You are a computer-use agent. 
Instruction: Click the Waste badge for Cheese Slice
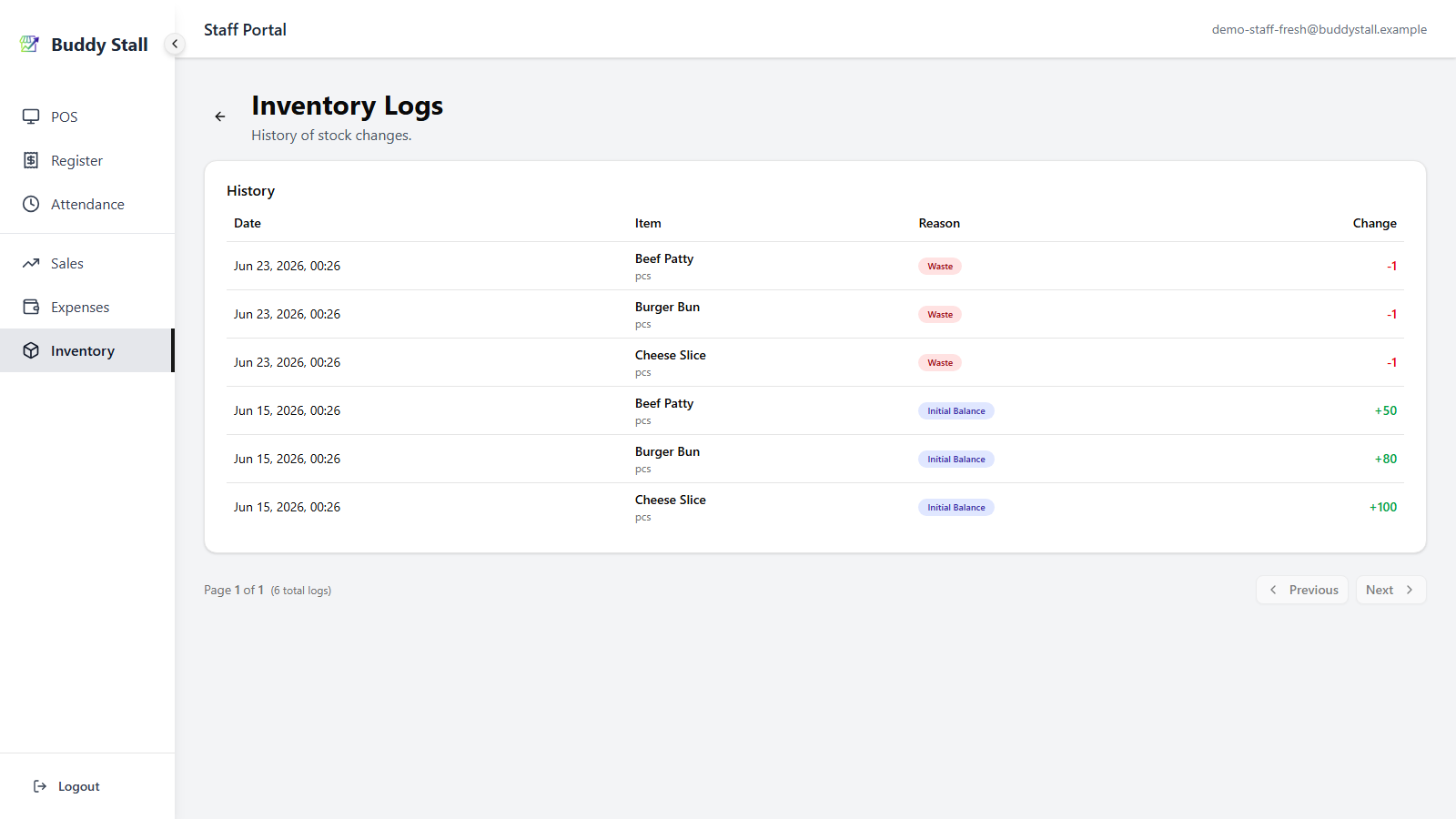pyautogui.click(x=940, y=362)
